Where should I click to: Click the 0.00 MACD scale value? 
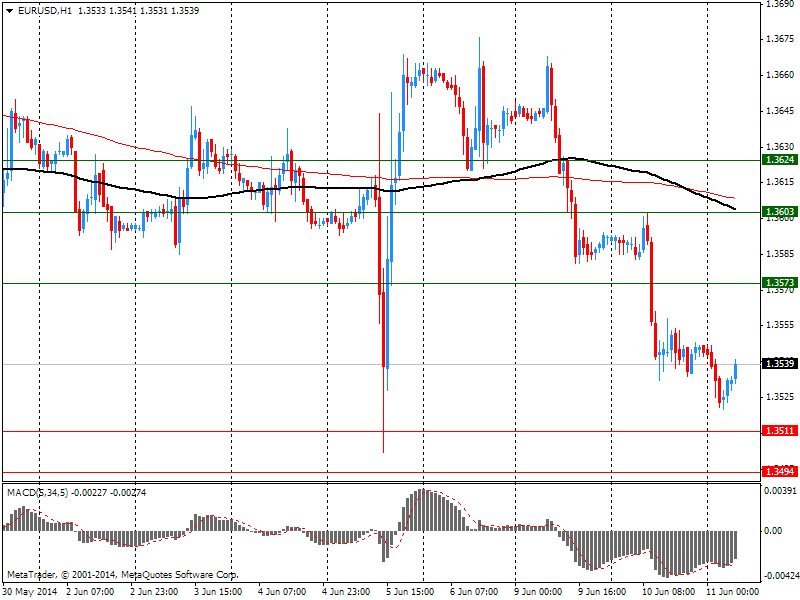(x=773, y=531)
